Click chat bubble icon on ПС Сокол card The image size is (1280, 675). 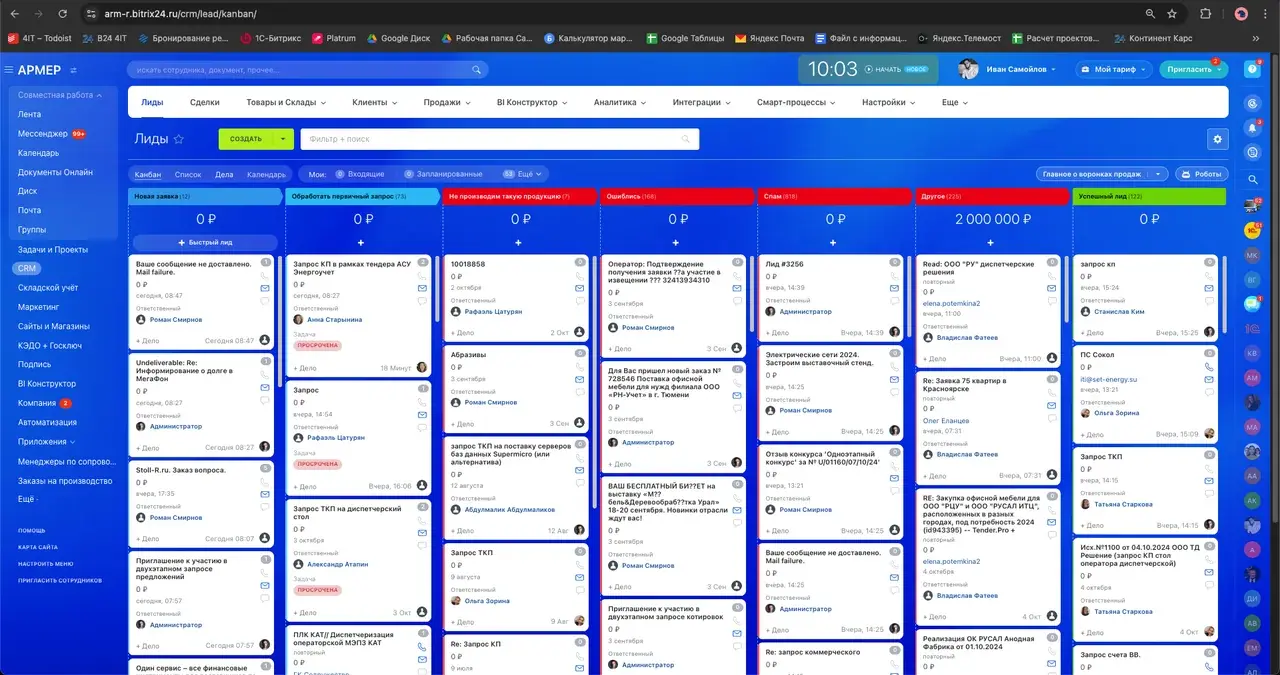point(1208,393)
